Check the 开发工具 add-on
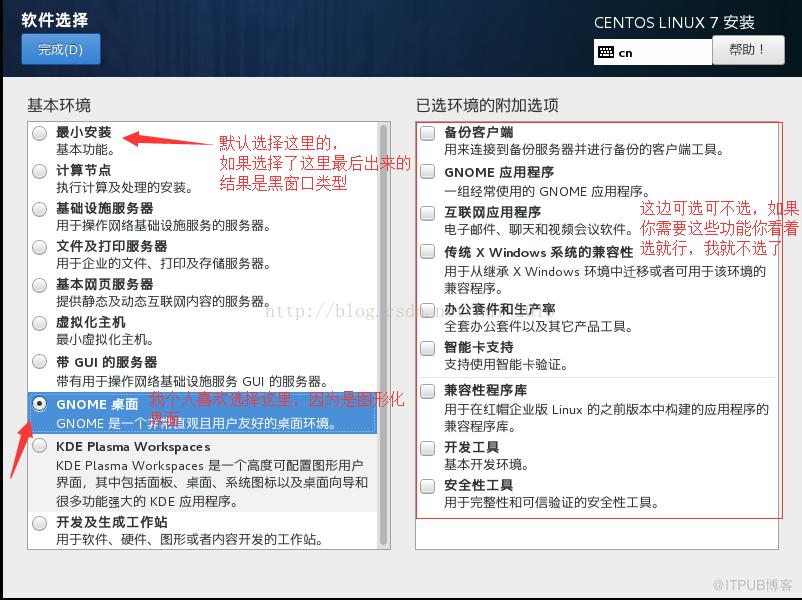802x600 pixels. [x=428, y=448]
